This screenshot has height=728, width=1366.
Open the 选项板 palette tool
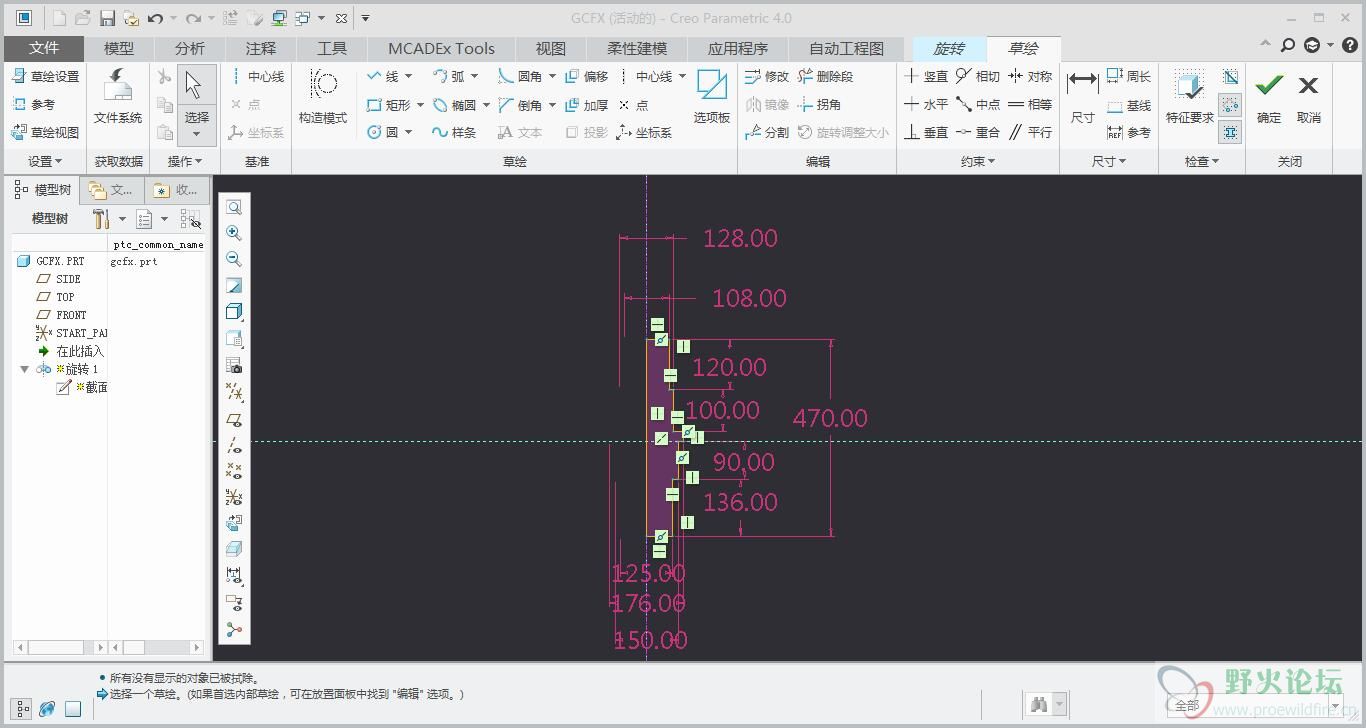point(712,87)
